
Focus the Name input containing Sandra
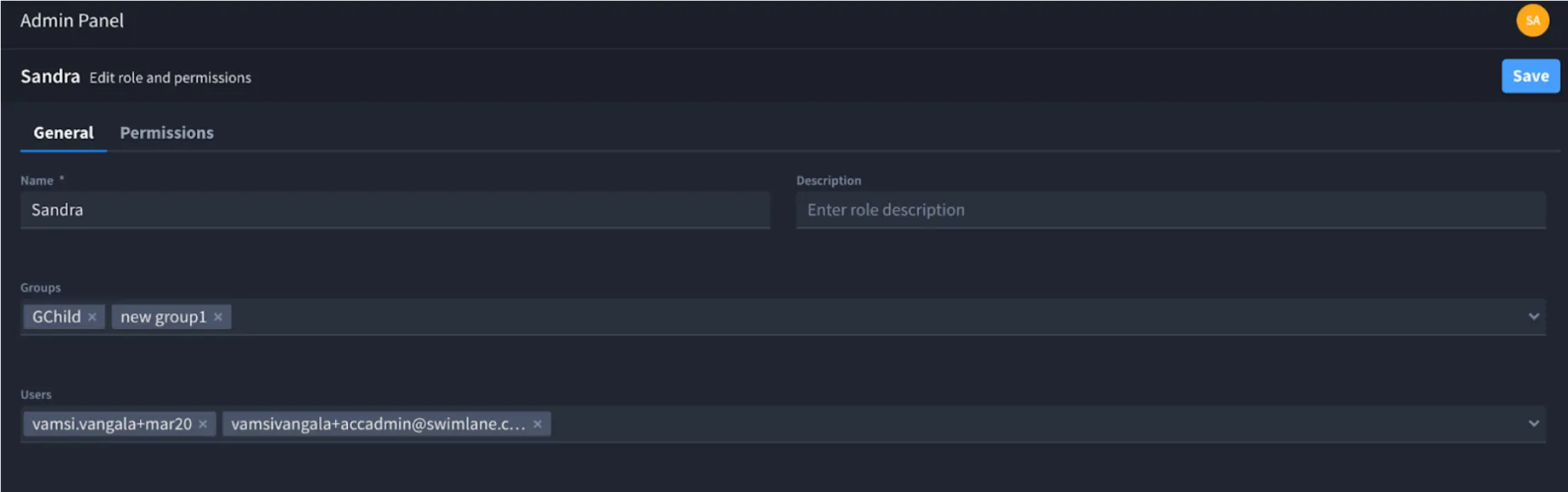[395, 210]
